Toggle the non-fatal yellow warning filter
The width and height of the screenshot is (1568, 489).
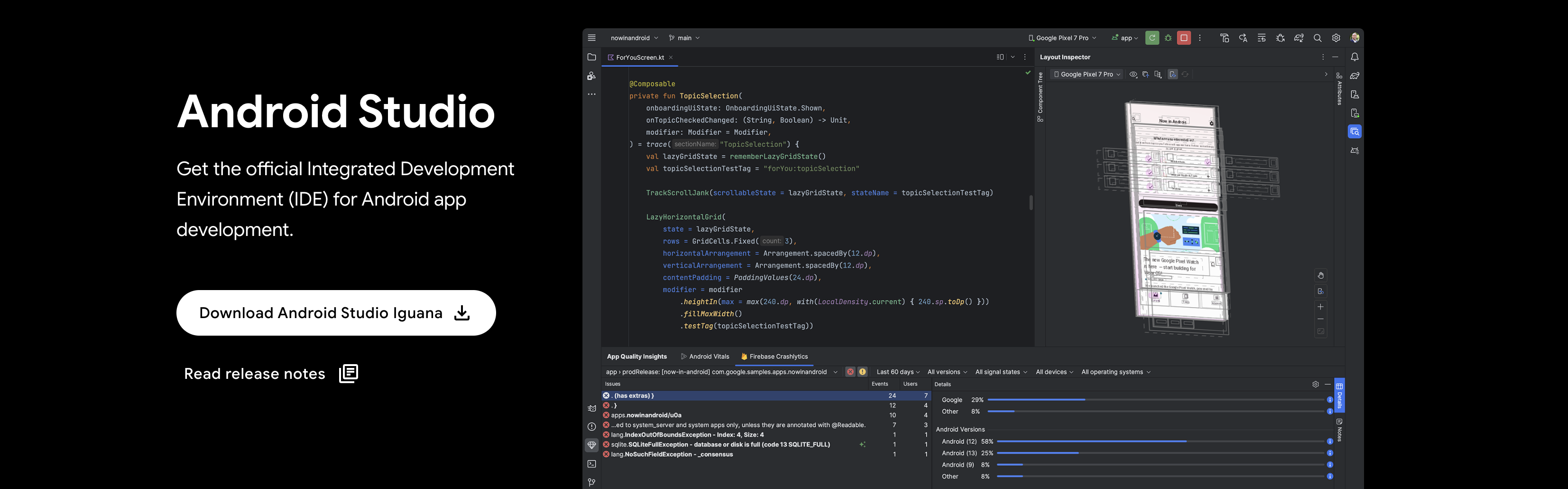point(863,372)
